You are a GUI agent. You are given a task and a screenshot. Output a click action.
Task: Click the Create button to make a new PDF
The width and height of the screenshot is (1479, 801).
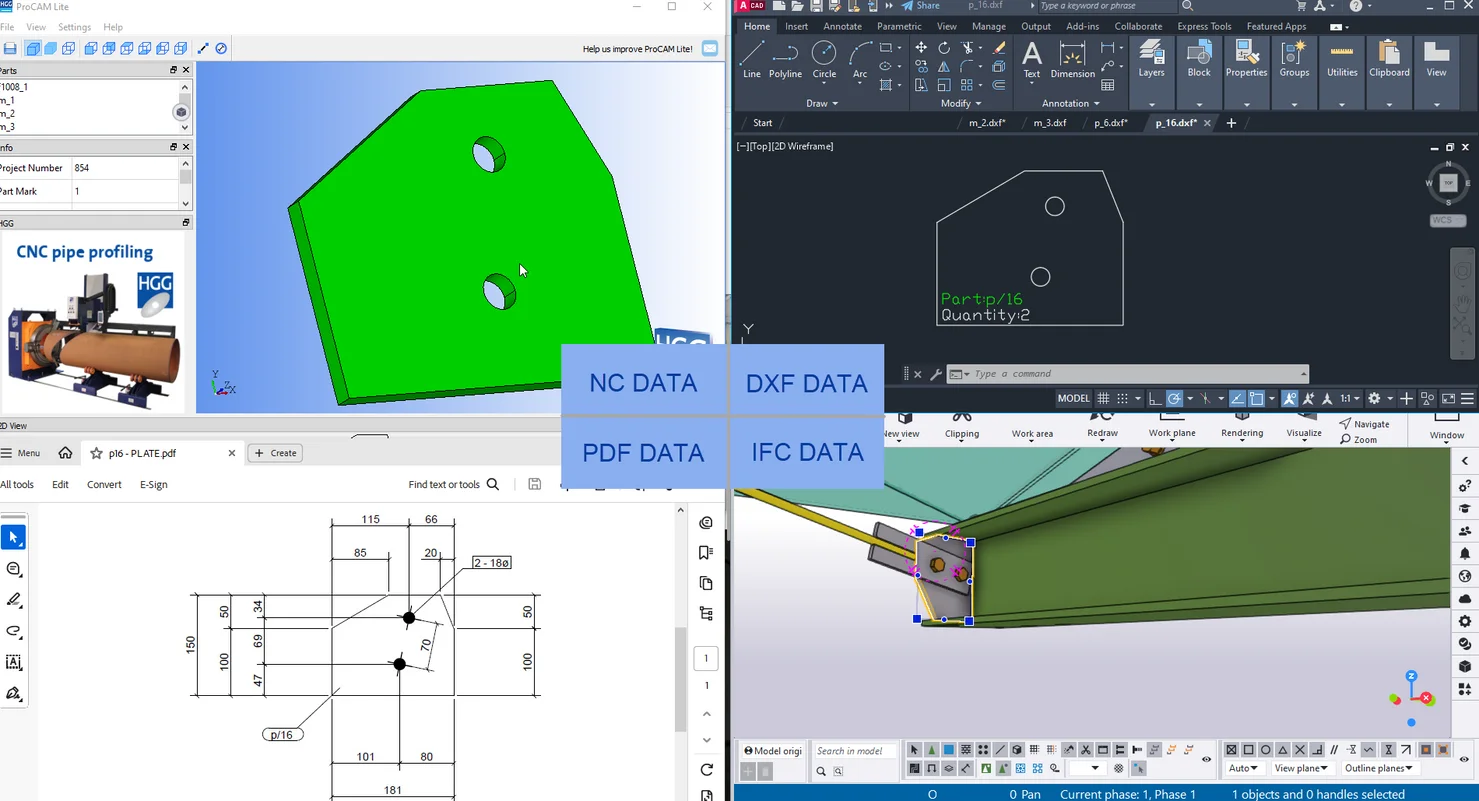pyautogui.click(x=275, y=452)
